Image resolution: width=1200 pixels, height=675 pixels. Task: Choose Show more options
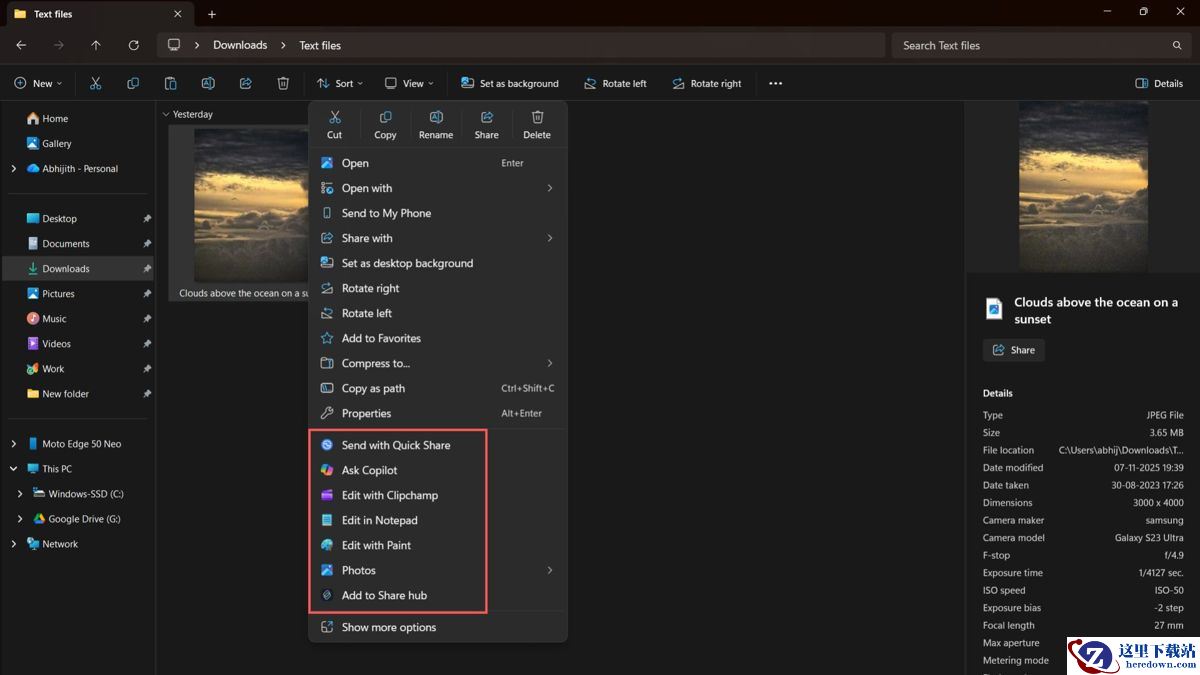(388, 627)
